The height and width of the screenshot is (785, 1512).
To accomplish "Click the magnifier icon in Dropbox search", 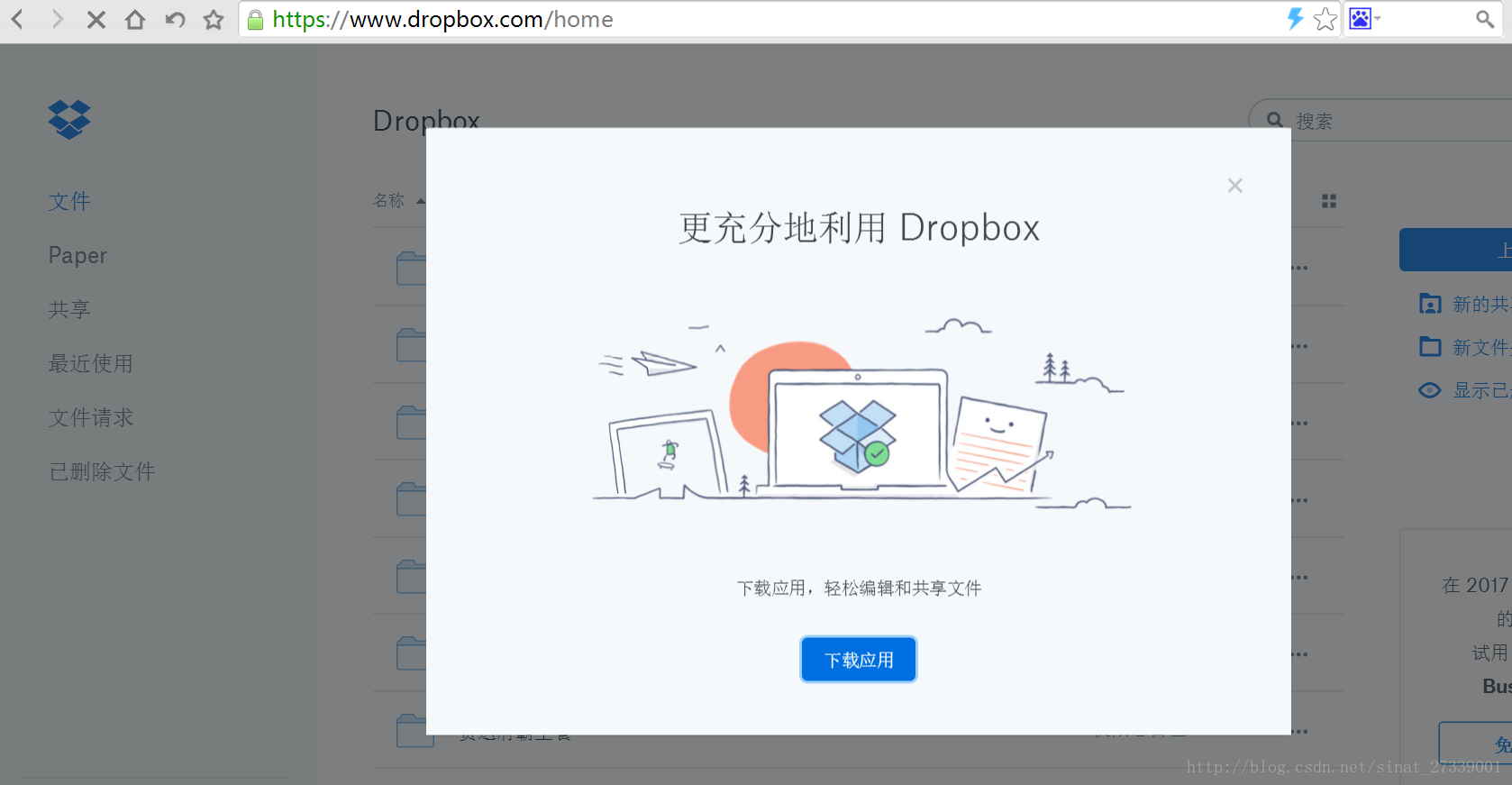I will click(1274, 120).
